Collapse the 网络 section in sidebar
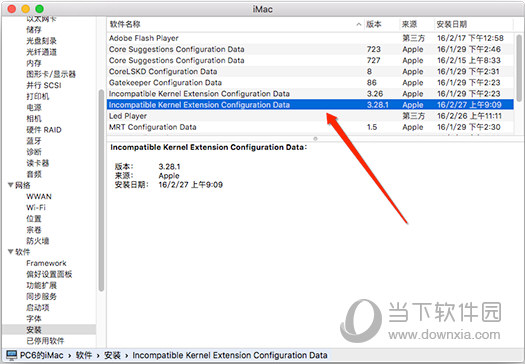 [x=10, y=185]
